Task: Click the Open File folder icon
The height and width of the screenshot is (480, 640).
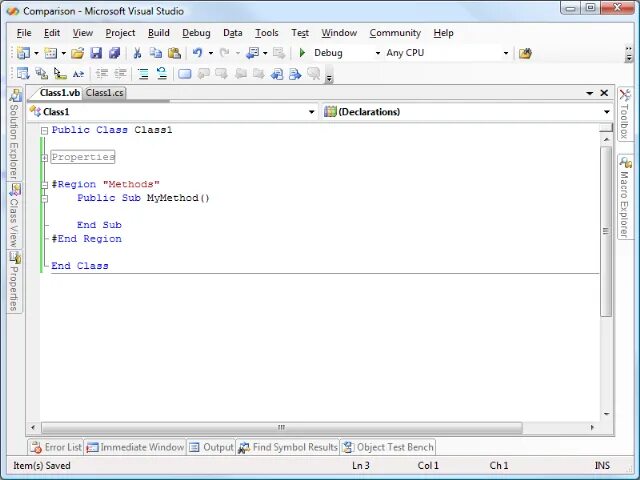Action: click(78, 53)
